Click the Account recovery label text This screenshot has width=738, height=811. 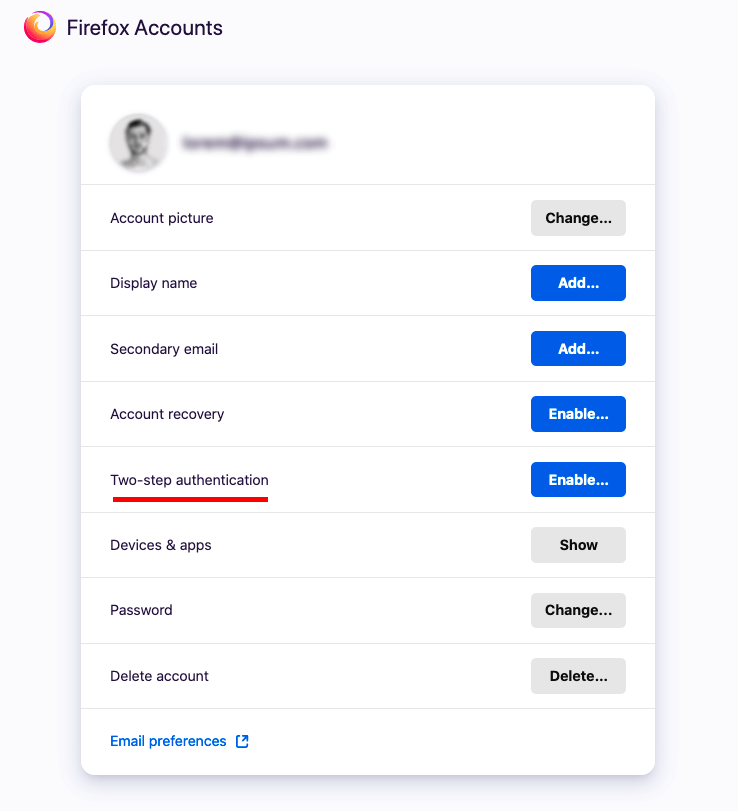tap(167, 414)
